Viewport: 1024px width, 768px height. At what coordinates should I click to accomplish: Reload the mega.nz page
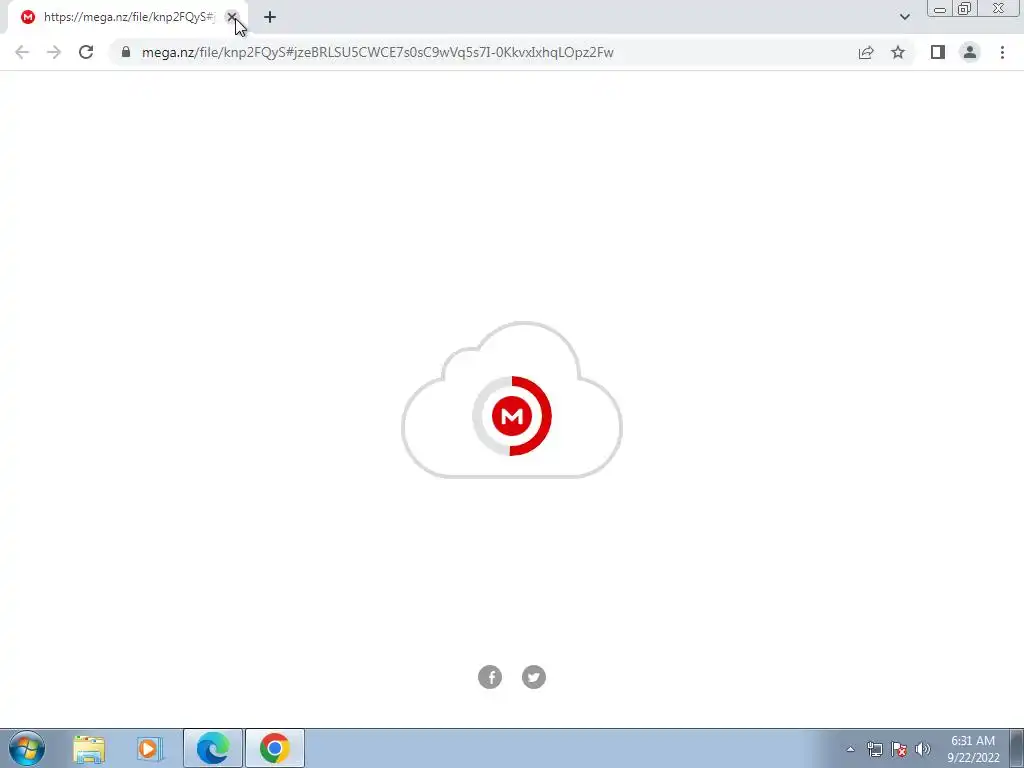click(86, 52)
